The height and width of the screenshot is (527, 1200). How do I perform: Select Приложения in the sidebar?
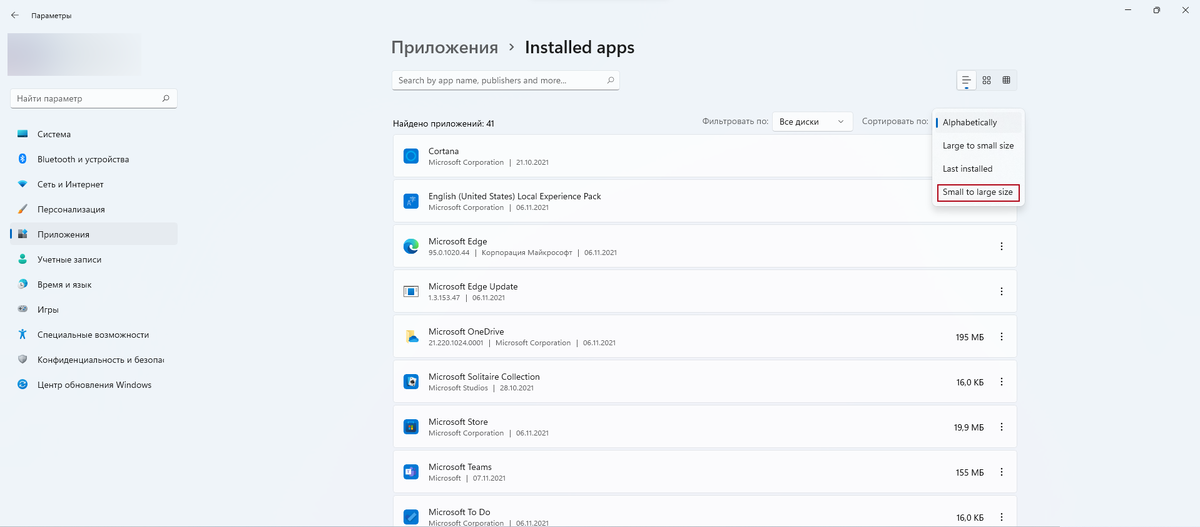click(93, 234)
